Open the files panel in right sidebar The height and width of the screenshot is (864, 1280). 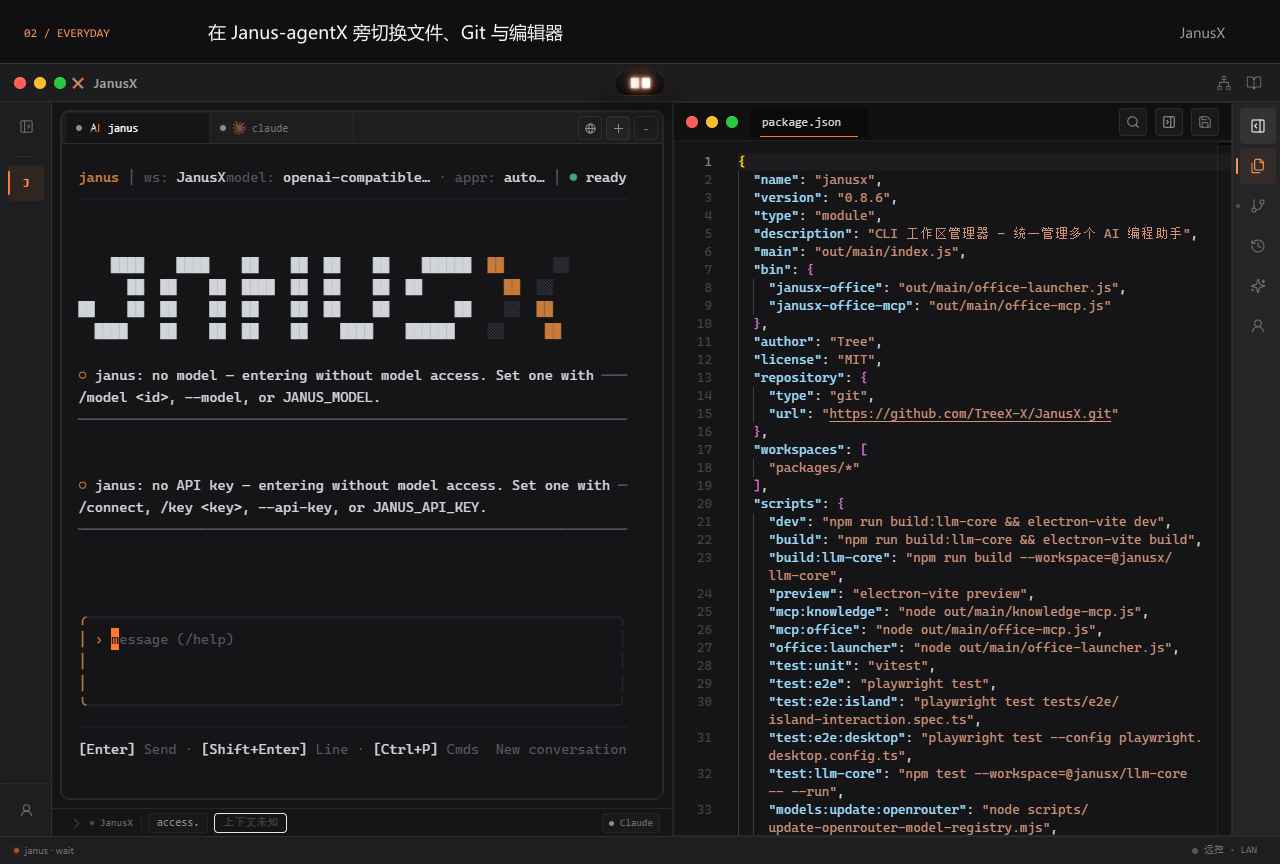(1258, 166)
